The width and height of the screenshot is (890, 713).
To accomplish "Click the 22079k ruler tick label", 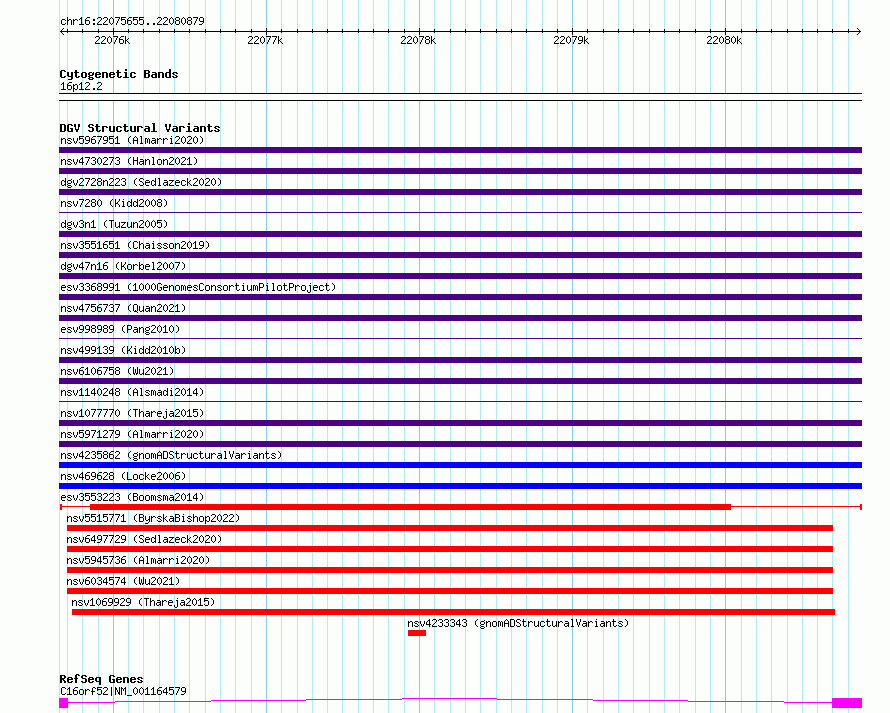I will click(x=571, y=40).
